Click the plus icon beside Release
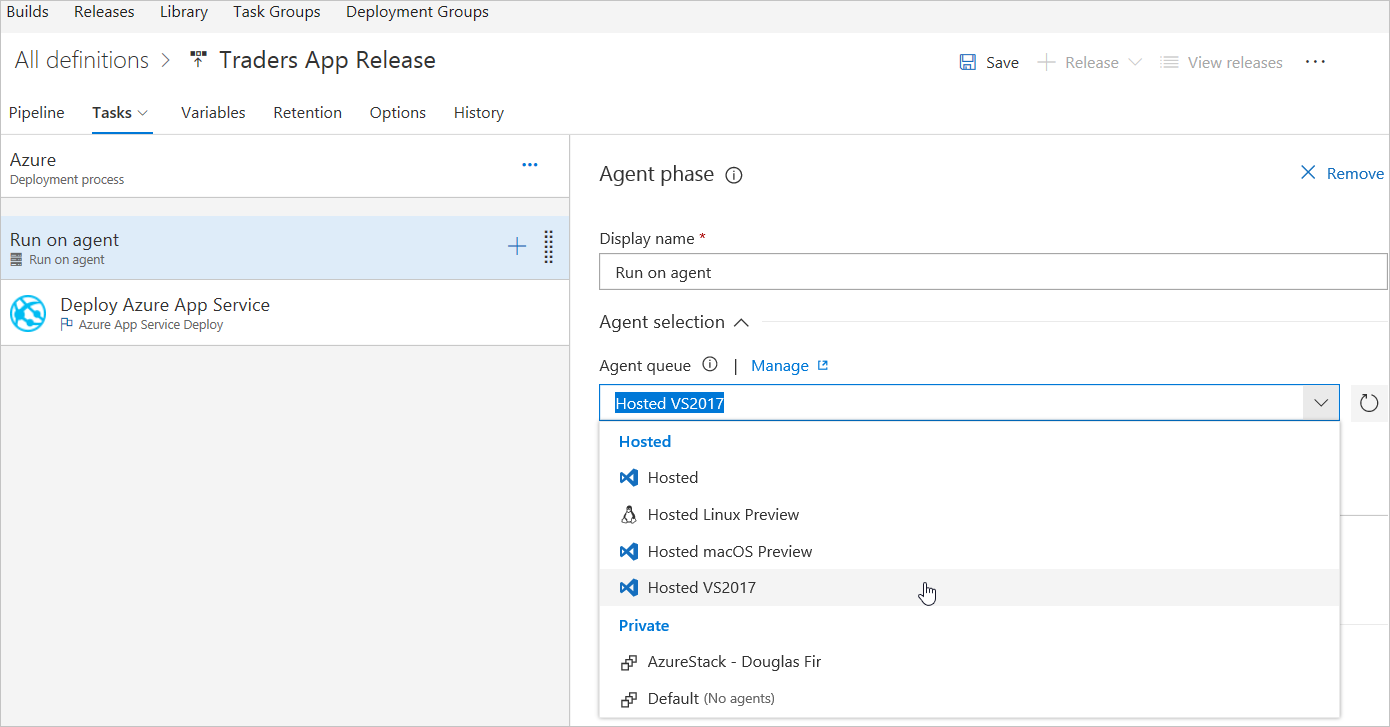The height and width of the screenshot is (727, 1390). (1046, 62)
